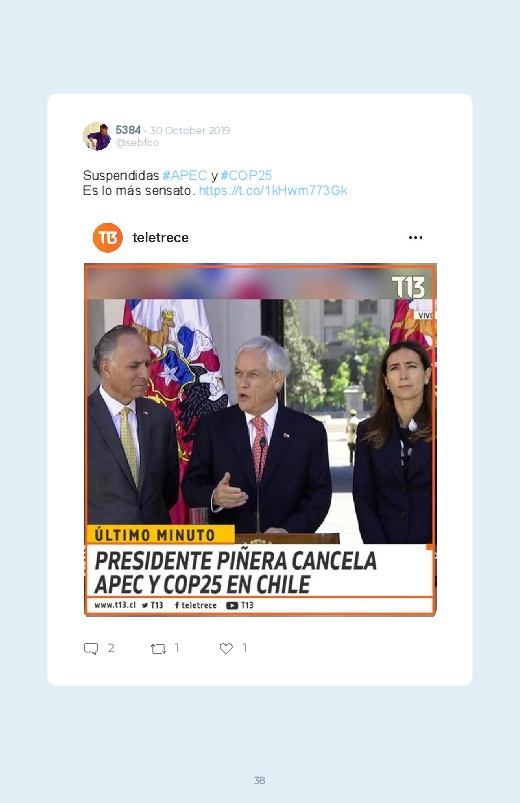Click the #COP25 hashtag
520x803 pixels.
tap(246, 176)
